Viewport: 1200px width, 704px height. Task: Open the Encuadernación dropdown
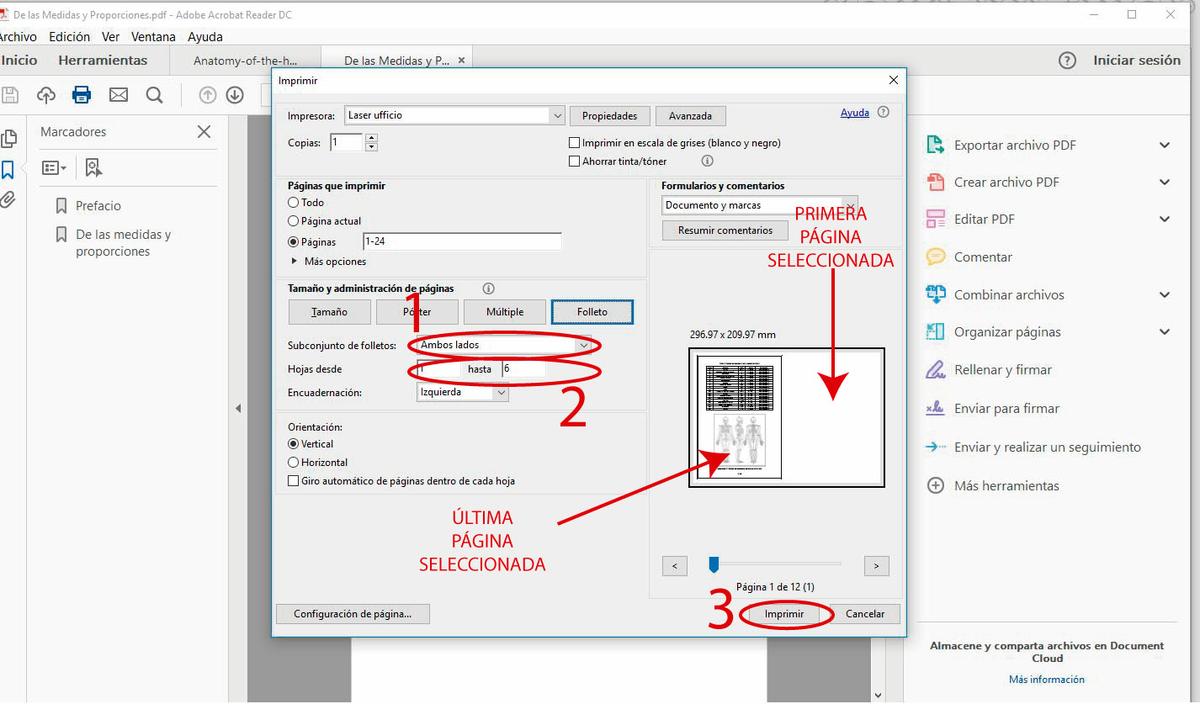tap(501, 393)
